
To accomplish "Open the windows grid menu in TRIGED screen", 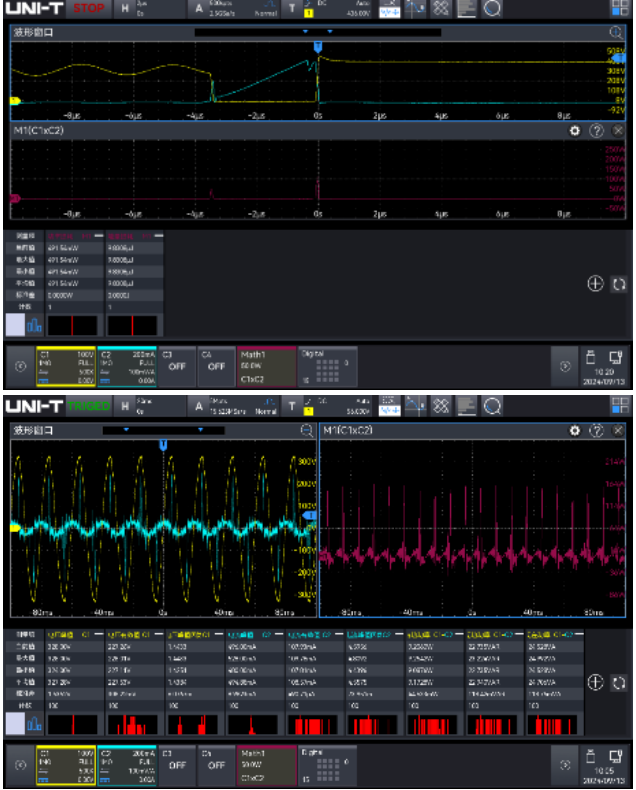I will 620,405.
